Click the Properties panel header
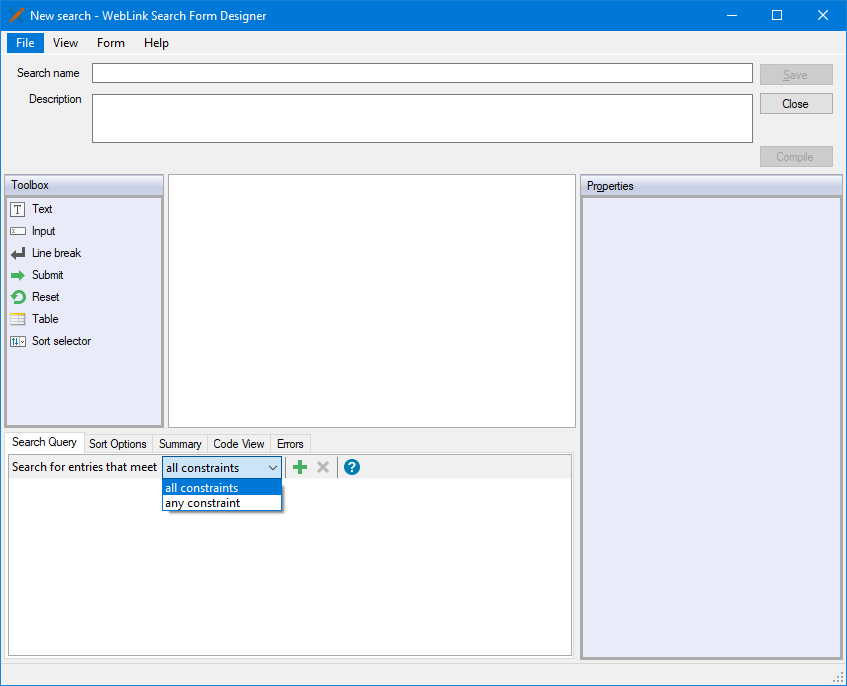Viewport: 847px width, 686px height. tap(711, 186)
